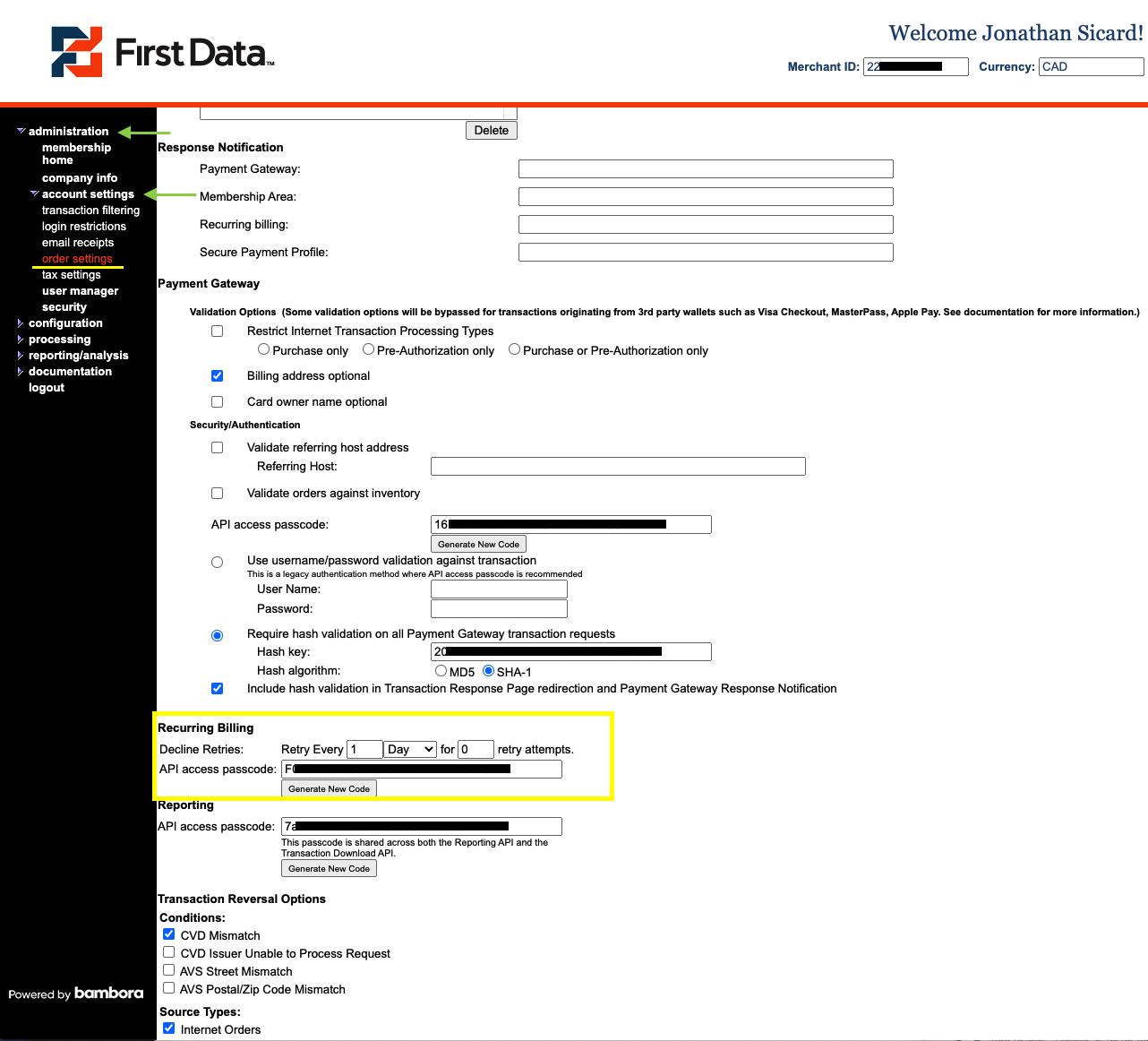Image resolution: width=1148 pixels, height=1041 pixels.
Task: Click Secure Payment Profile notification field
Action: click(x=706, y=252)
